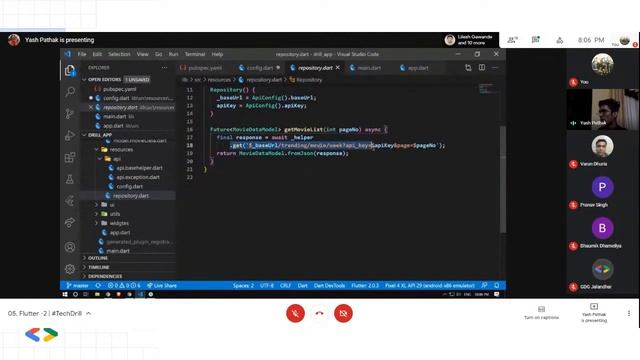Click the split editor right icon

point(482,67)
